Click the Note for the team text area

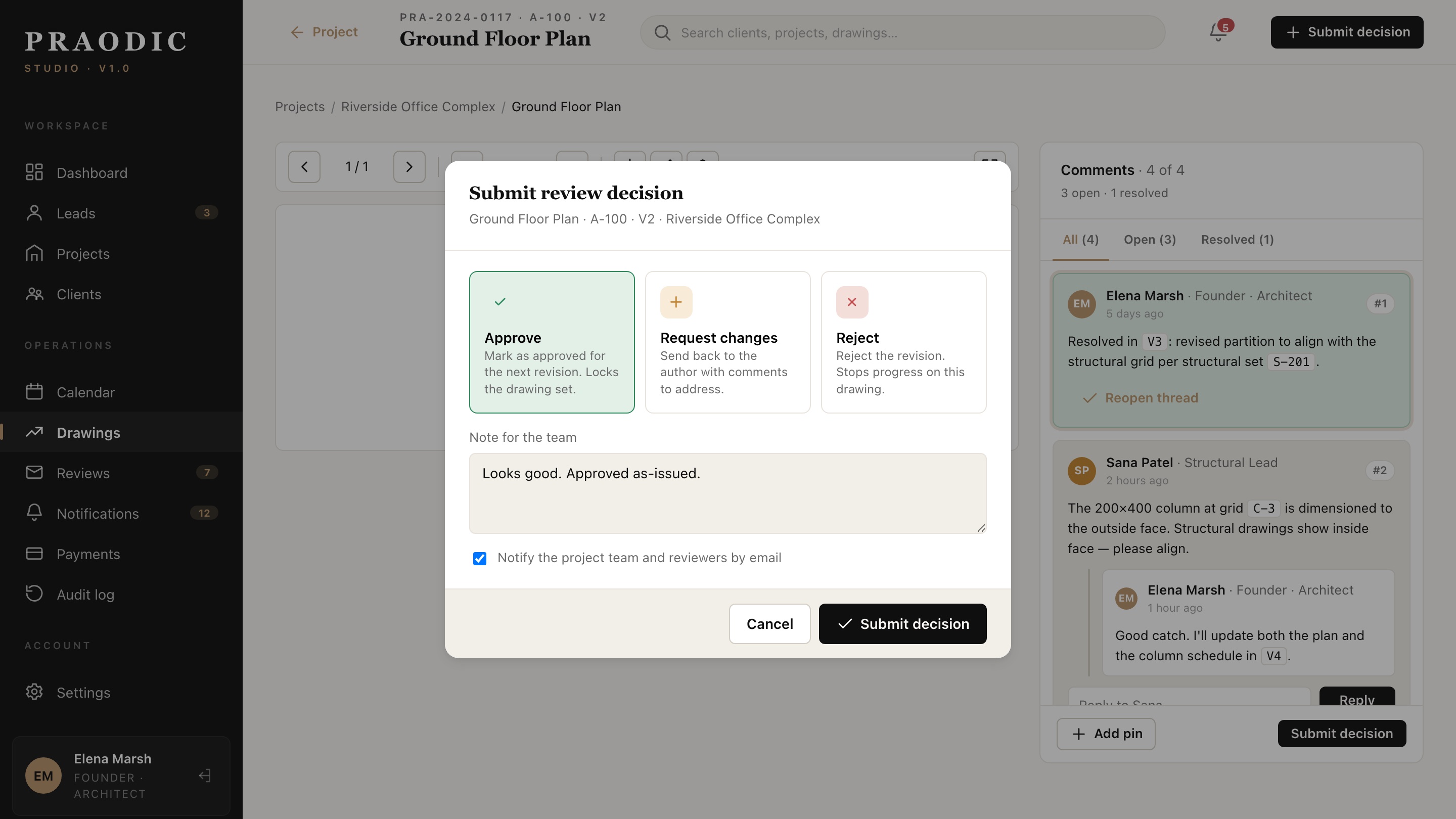pyautogui.click(x=727, y=493)
